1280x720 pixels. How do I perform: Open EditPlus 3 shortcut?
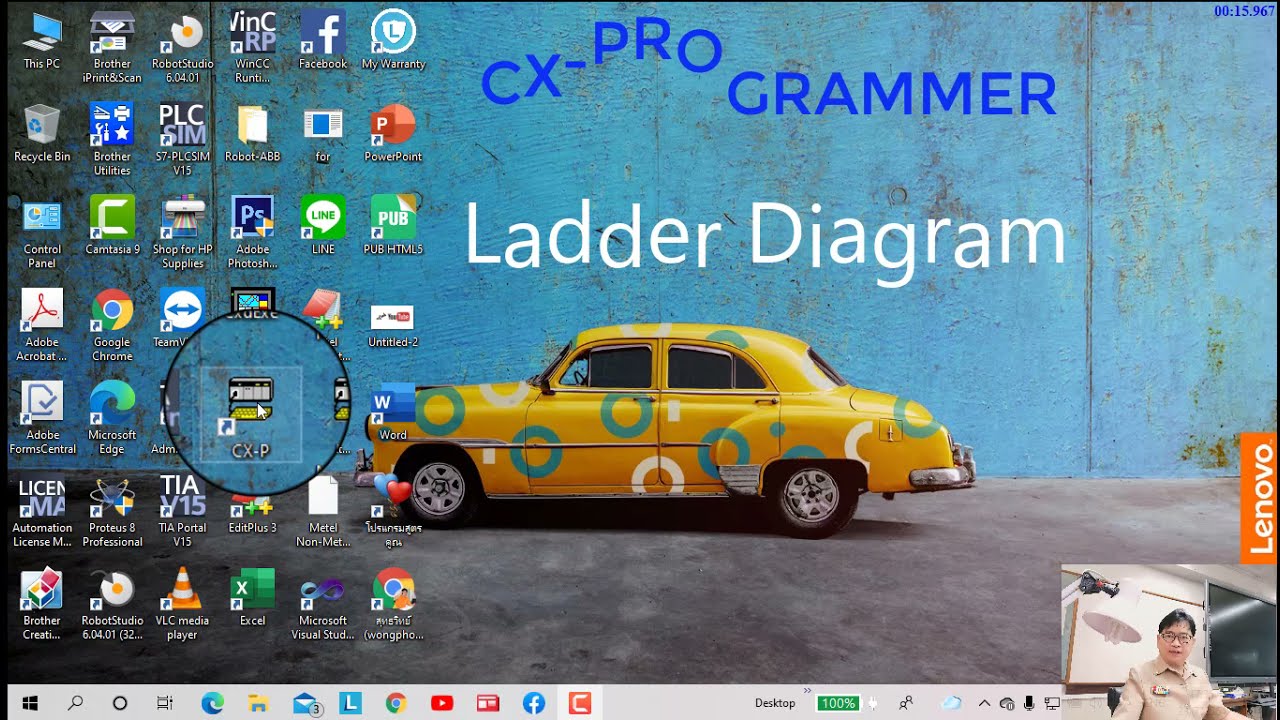(x=252, y=511)
